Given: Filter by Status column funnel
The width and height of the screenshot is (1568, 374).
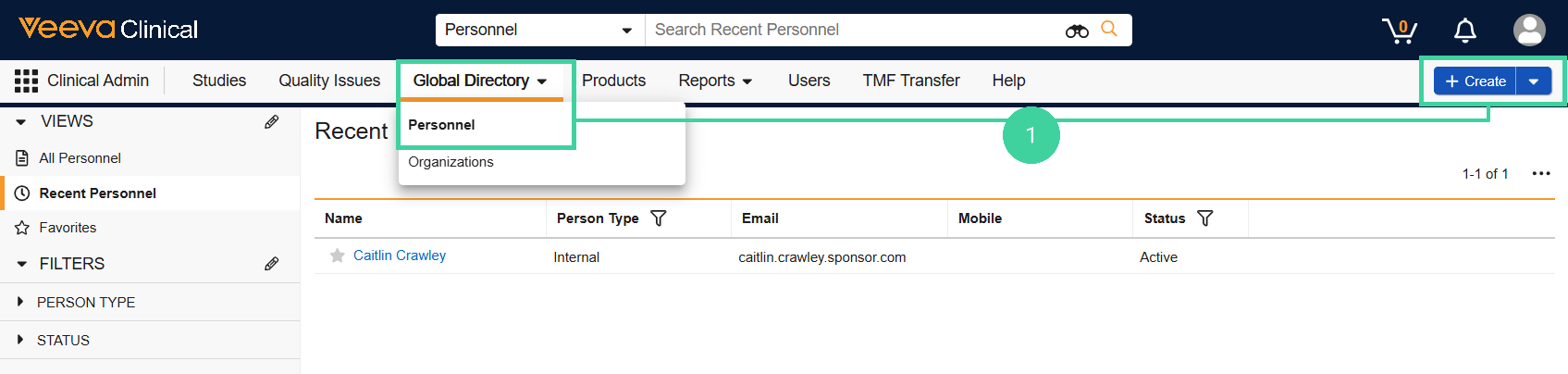Looking at the screenshot, I should (1205, 218).
